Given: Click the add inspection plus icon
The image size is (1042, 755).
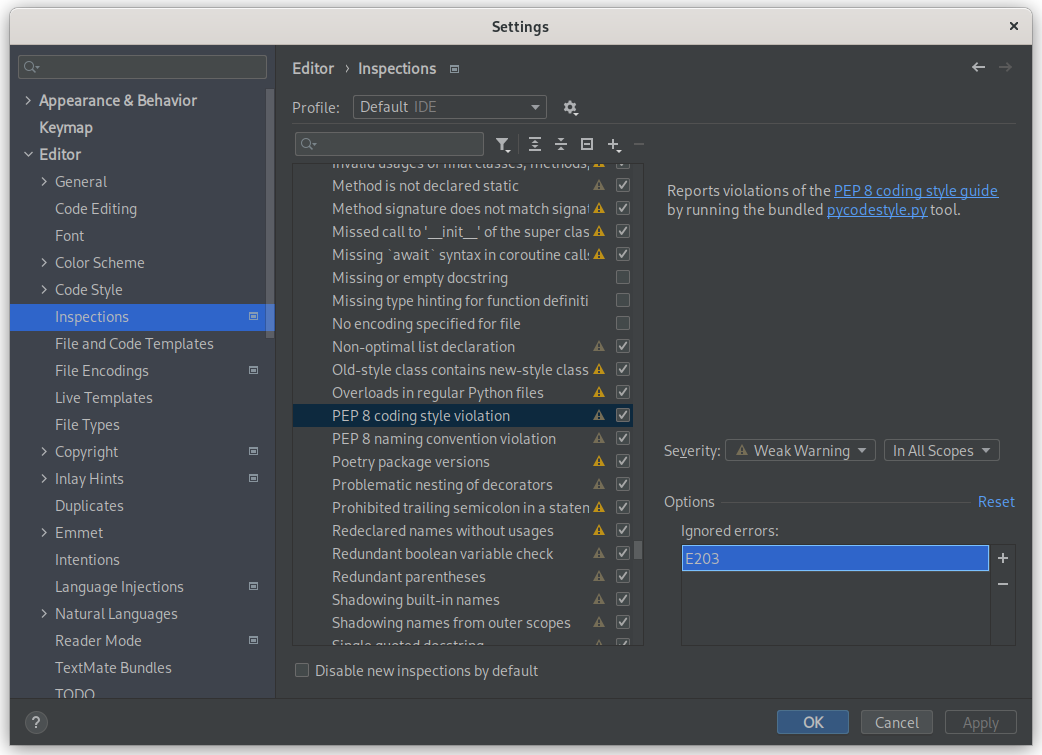Looking at the screenshot, I should pos(614,144).
